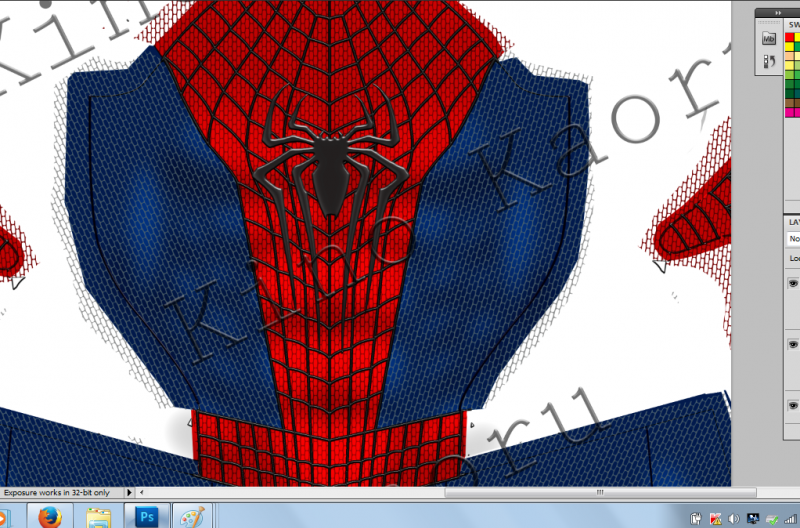Open Firefox from the taskbar
This screenshot has width=800, height=528.
click(x=50, y=517)
